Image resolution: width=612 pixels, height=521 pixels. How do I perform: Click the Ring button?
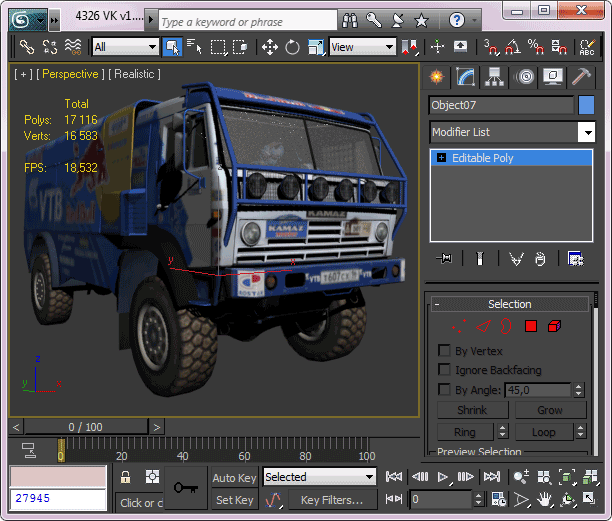(465, 432)
